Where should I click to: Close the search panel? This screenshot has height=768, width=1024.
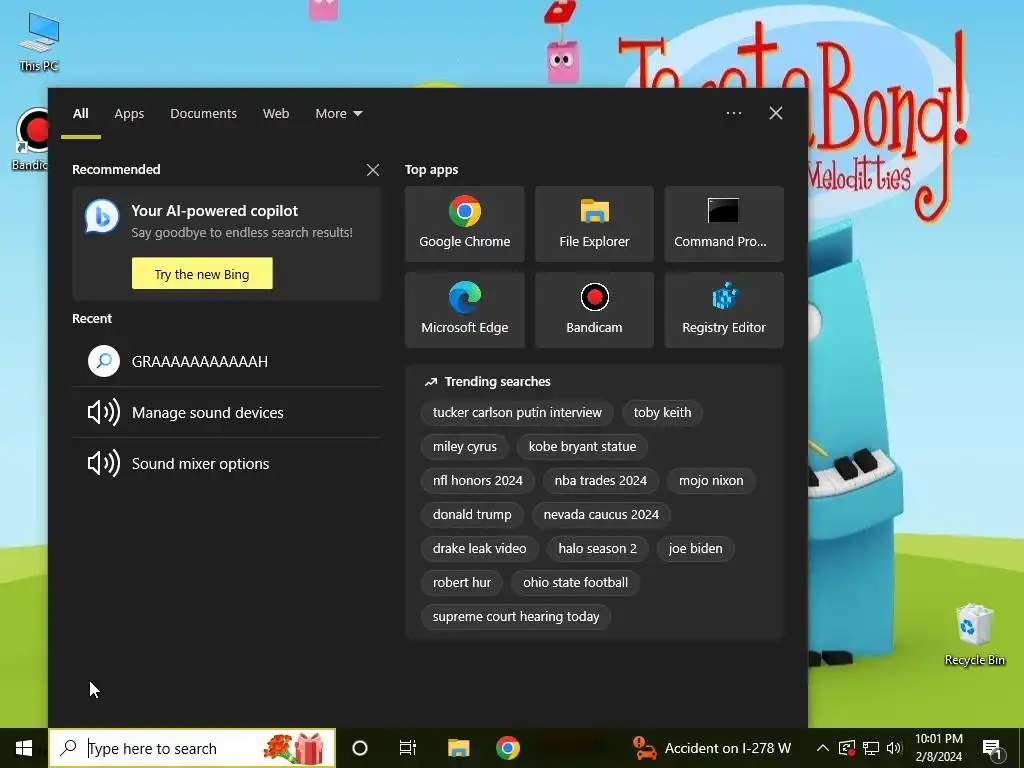click(x=775, y=113)
